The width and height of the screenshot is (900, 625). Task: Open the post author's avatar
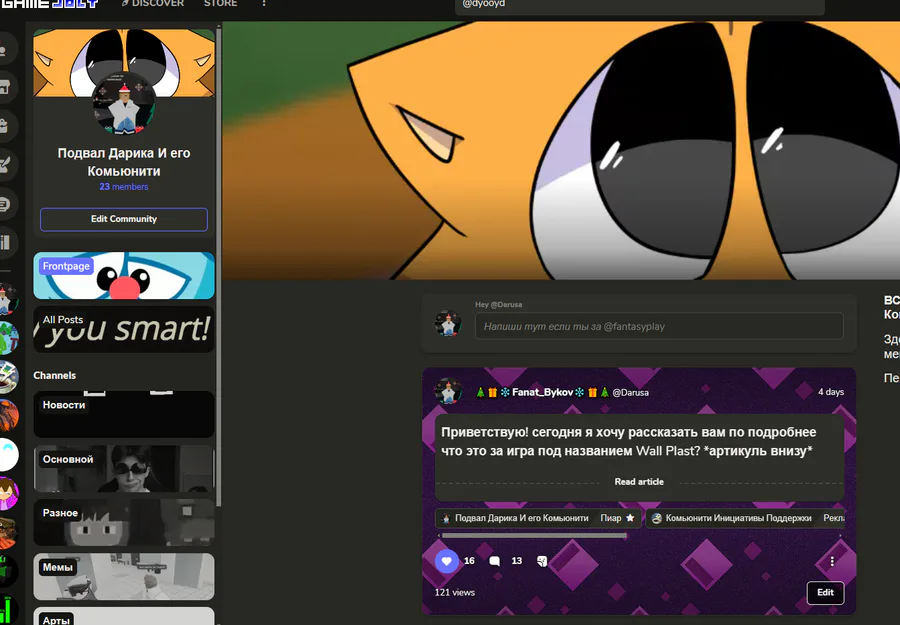coord(448,391)
